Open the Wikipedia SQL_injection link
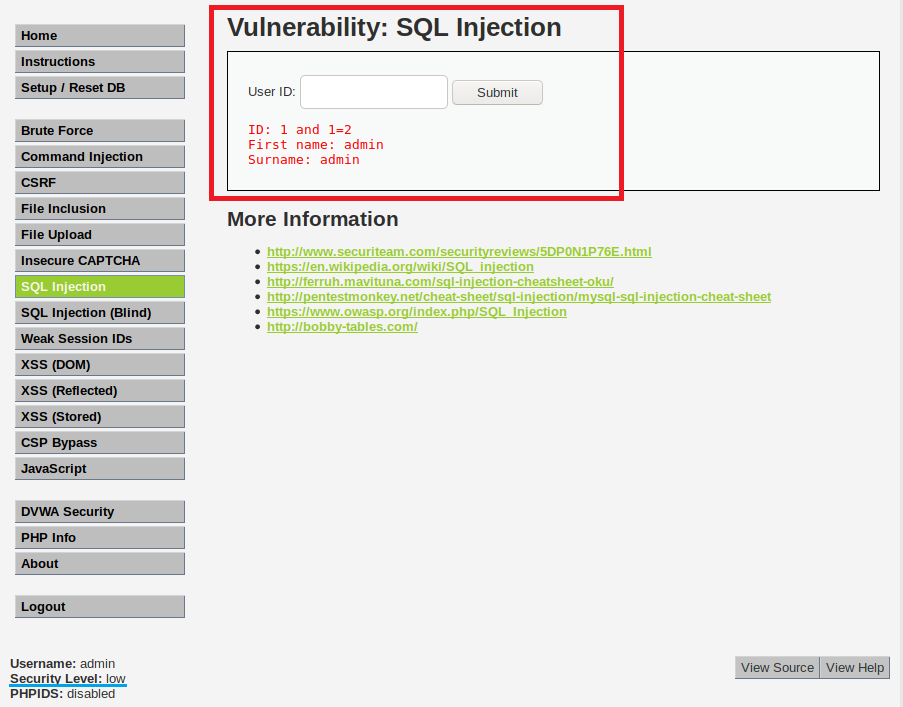The height and width of the screenshot is (707, 903). [400, 267]
